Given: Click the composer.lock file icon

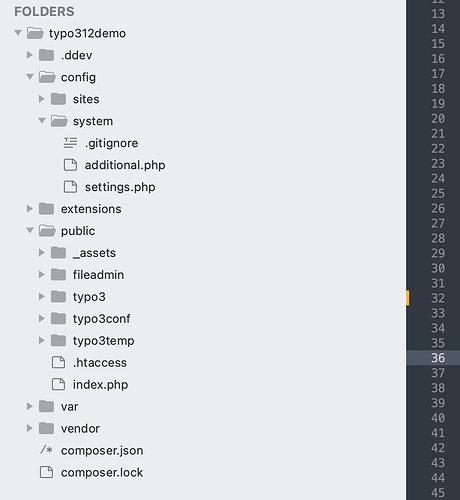Looking at the screenshot, I should pos(46,472).
